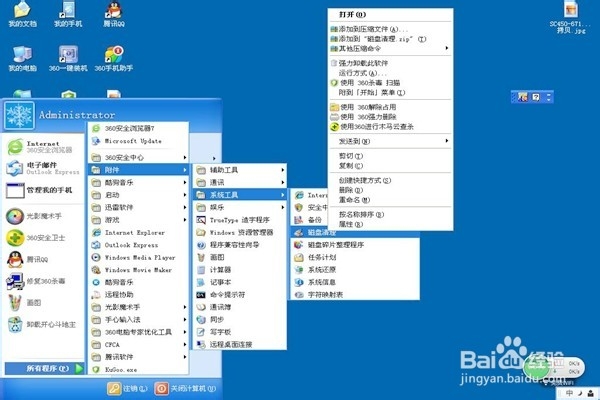
Task: Open 360手机助手 desktop shortcut
Action: [x=114, y=59]
